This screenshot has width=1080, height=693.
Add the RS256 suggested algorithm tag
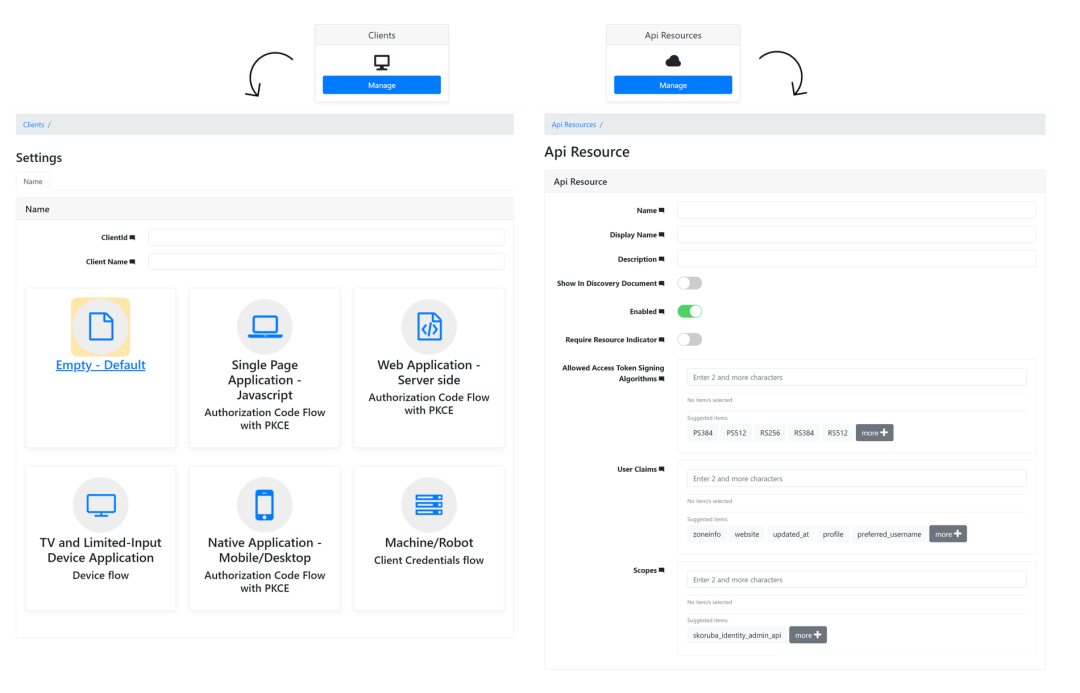coord(770,433)
